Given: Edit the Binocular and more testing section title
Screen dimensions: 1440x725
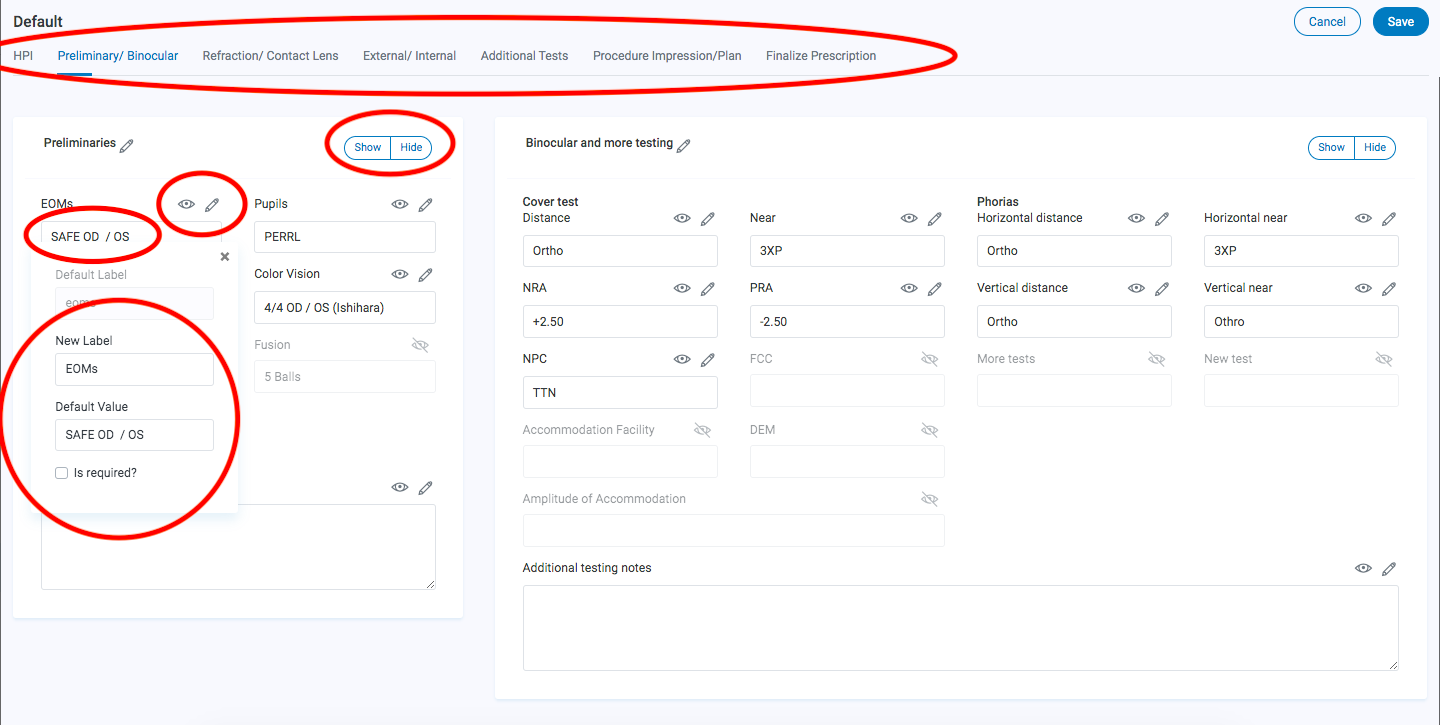Looking at the screenshot, I should point(684,145).
